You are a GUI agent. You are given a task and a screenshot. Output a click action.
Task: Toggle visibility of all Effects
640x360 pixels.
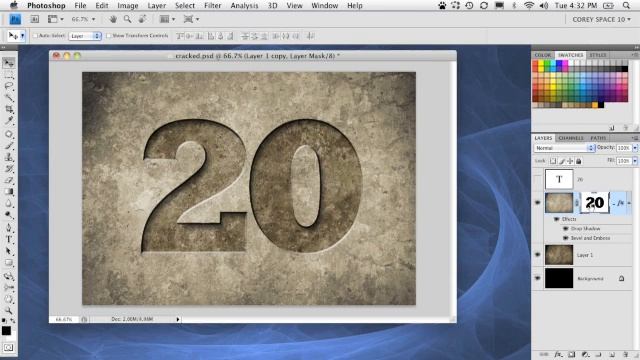pos(556,219)
